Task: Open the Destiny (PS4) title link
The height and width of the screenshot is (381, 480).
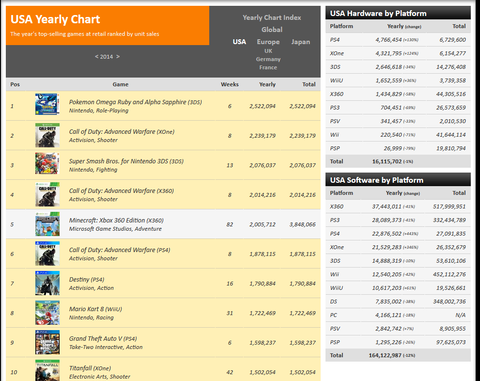Action: (x=87, y=280)
